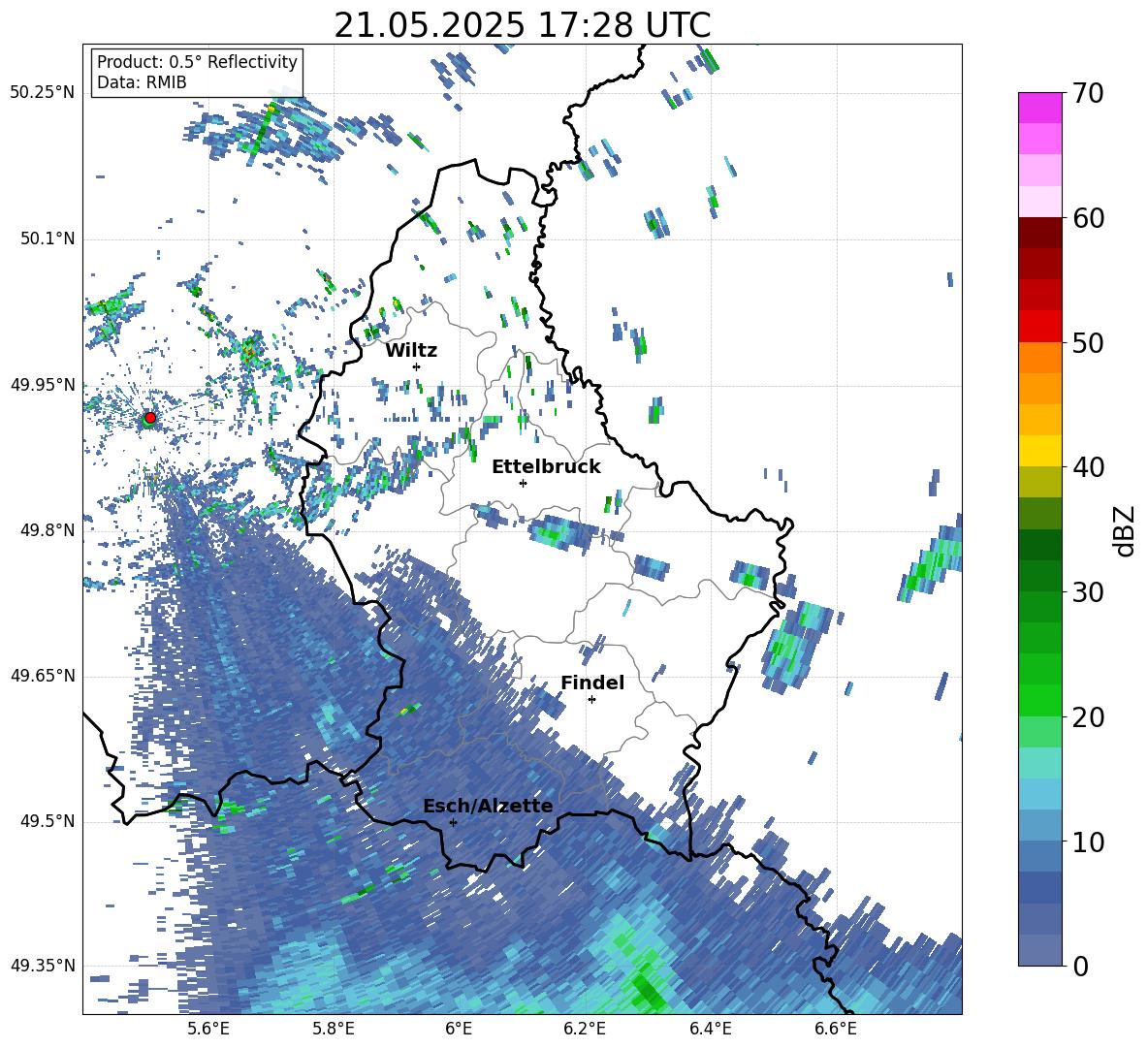Click the yellow colorbar segment near 40
Screen dimensions: 1148x1048
1039,451
